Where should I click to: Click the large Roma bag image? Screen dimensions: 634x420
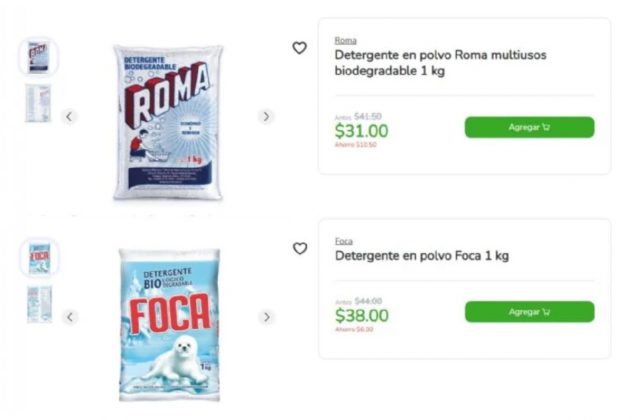pos(168,122)
